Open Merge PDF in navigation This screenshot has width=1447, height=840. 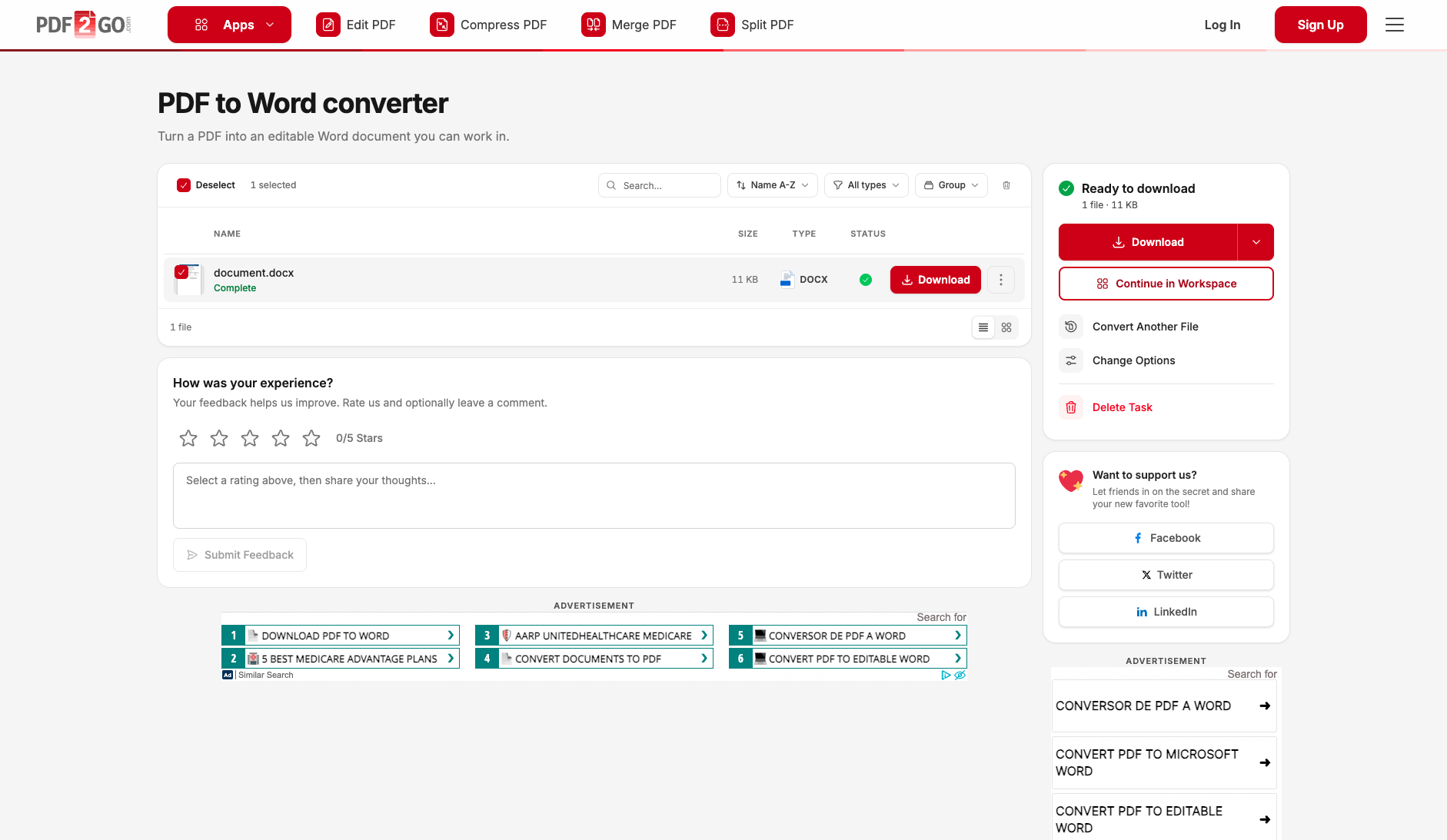coord(629,25)
